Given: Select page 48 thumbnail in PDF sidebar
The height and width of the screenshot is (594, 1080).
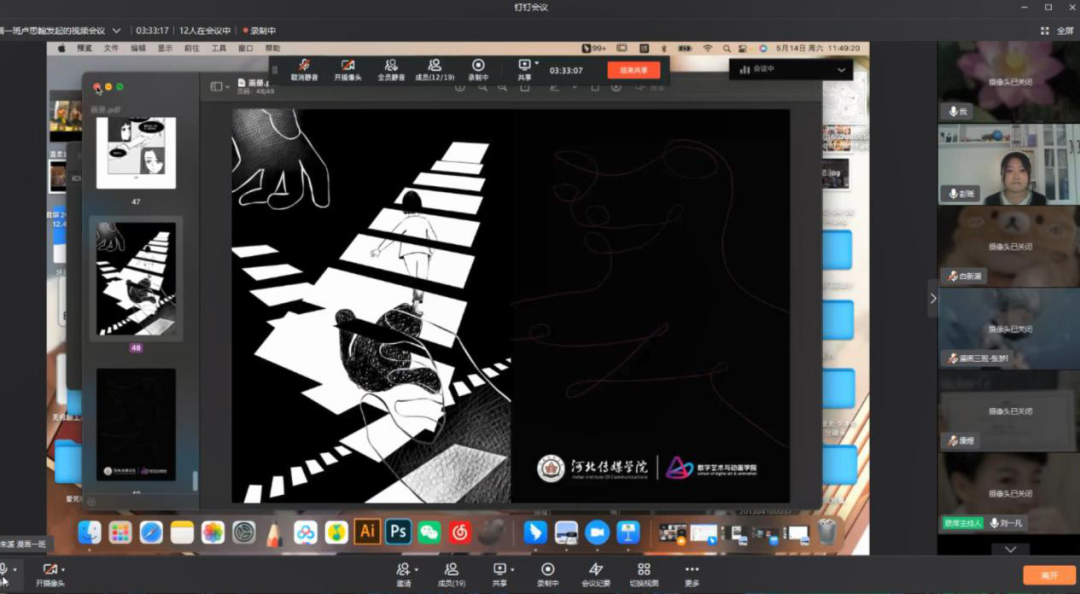Looking at the screenshot, I should [x=136, y=279].
